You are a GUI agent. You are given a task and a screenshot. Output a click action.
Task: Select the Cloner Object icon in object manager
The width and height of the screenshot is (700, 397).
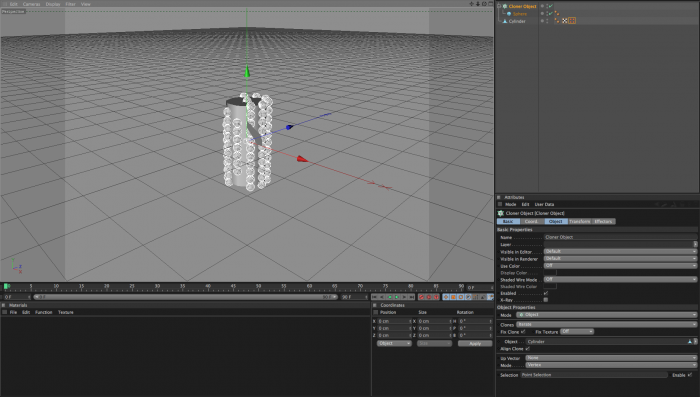click(x=505, y=6)
